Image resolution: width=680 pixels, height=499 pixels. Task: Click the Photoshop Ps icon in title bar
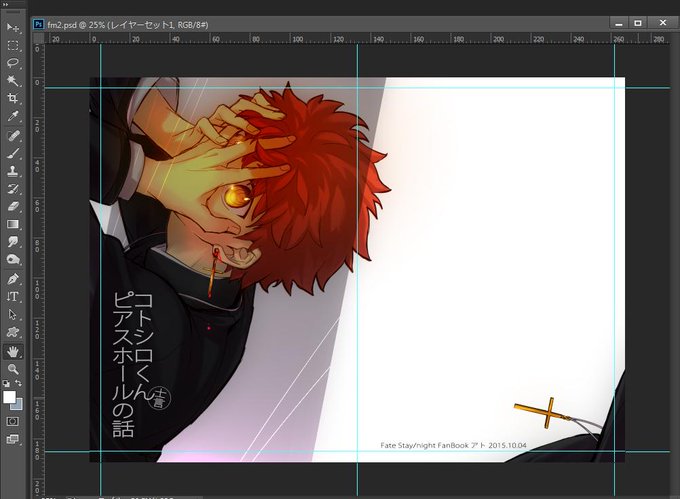click(39, 25)
